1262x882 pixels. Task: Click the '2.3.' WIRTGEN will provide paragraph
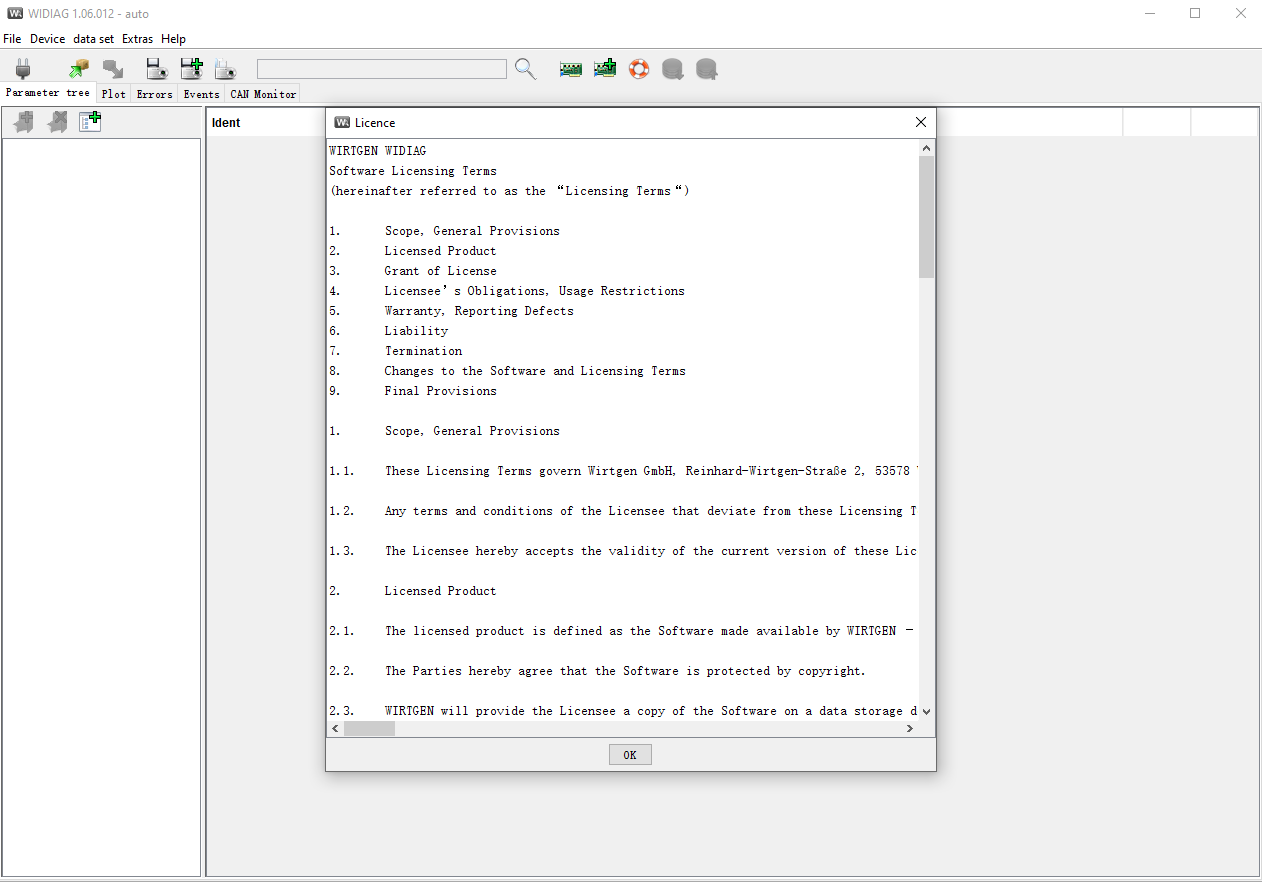click(x=623, y=711)
